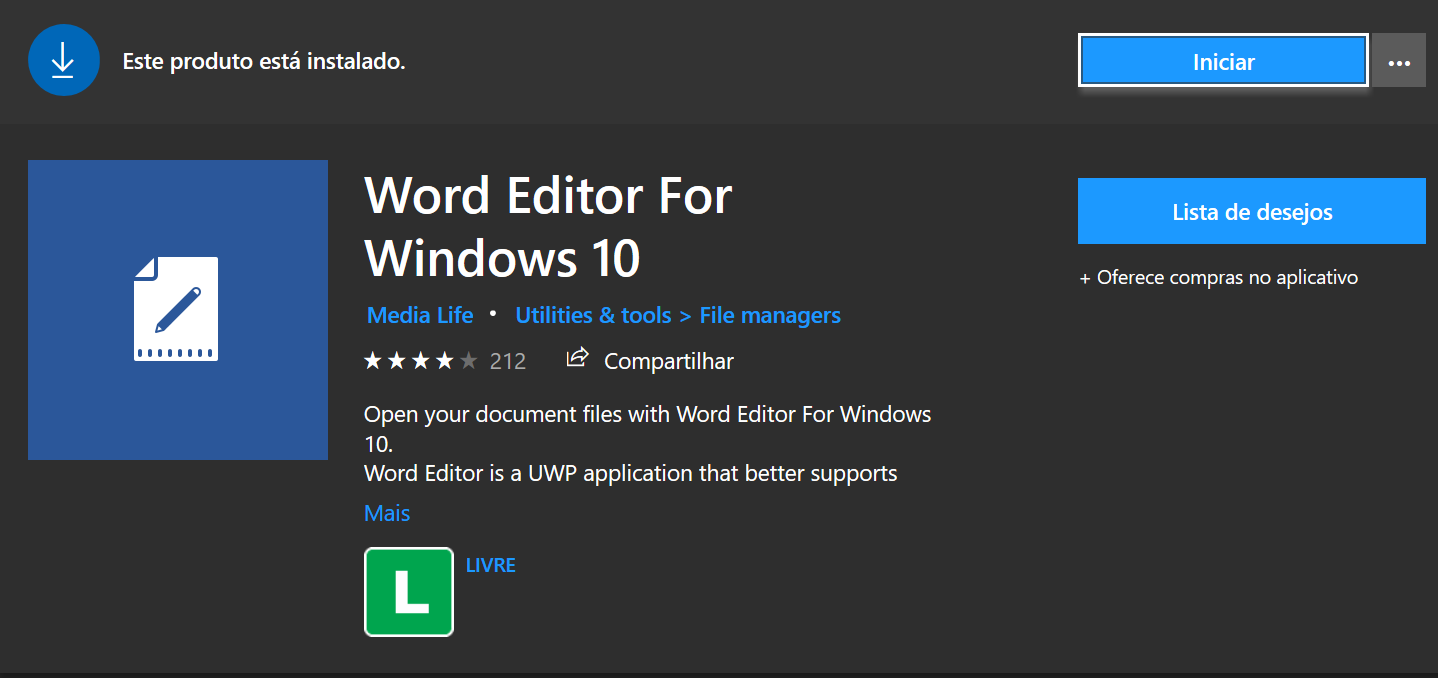
Task: Click the Compartilhar label
Action: point(669,361)
